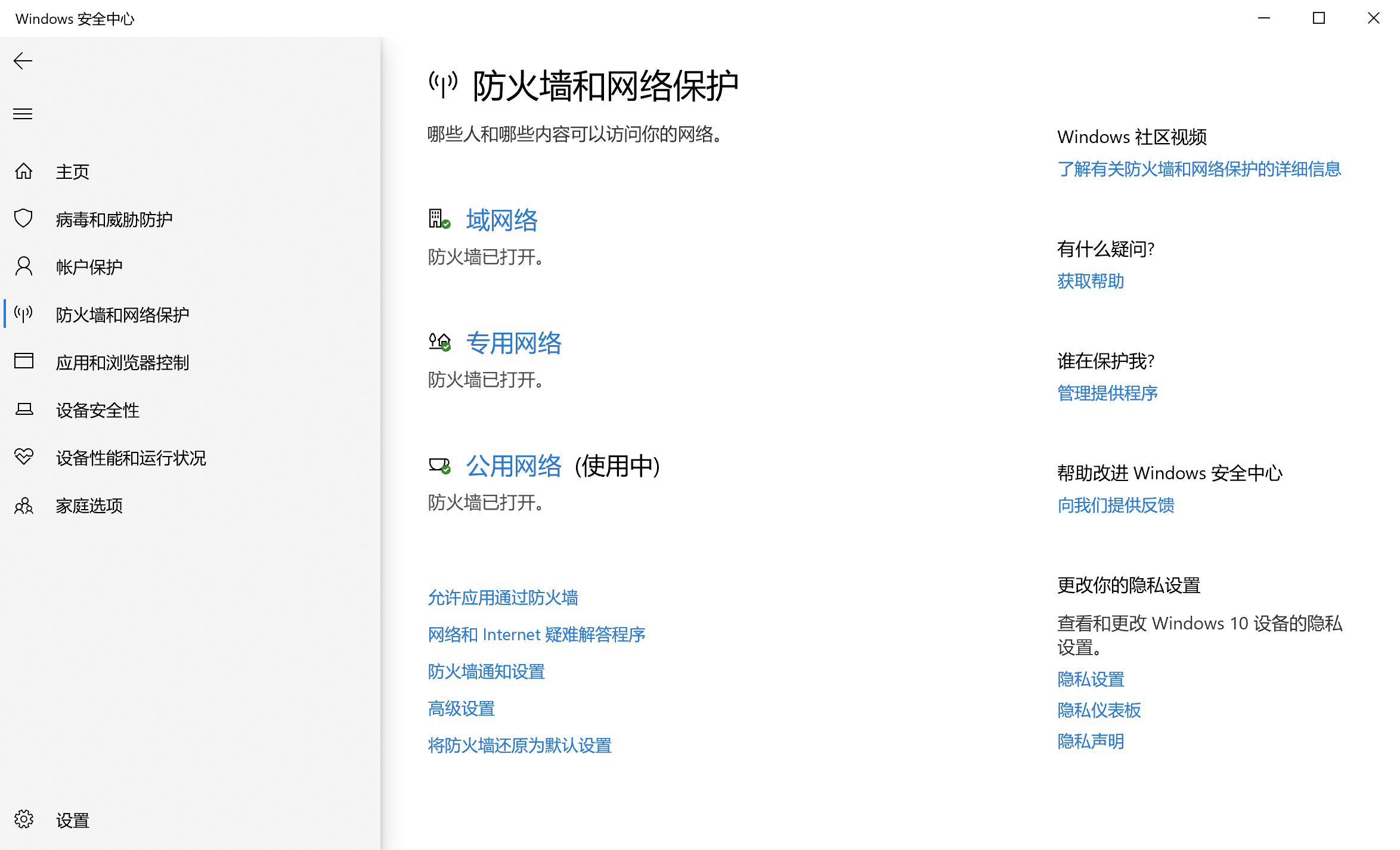The height and width of the screenshot is (850, 1400).
Task: Open 了解有关防火墙和网络保护的详细信息 link
Action: (x=1199, y=169)
